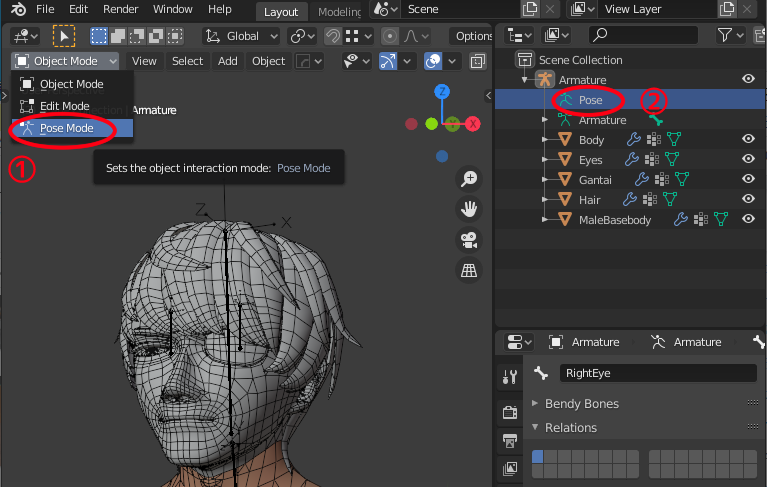Select Object Mode from the mode list
767x487 pixels.
click(x=72, y=84)
